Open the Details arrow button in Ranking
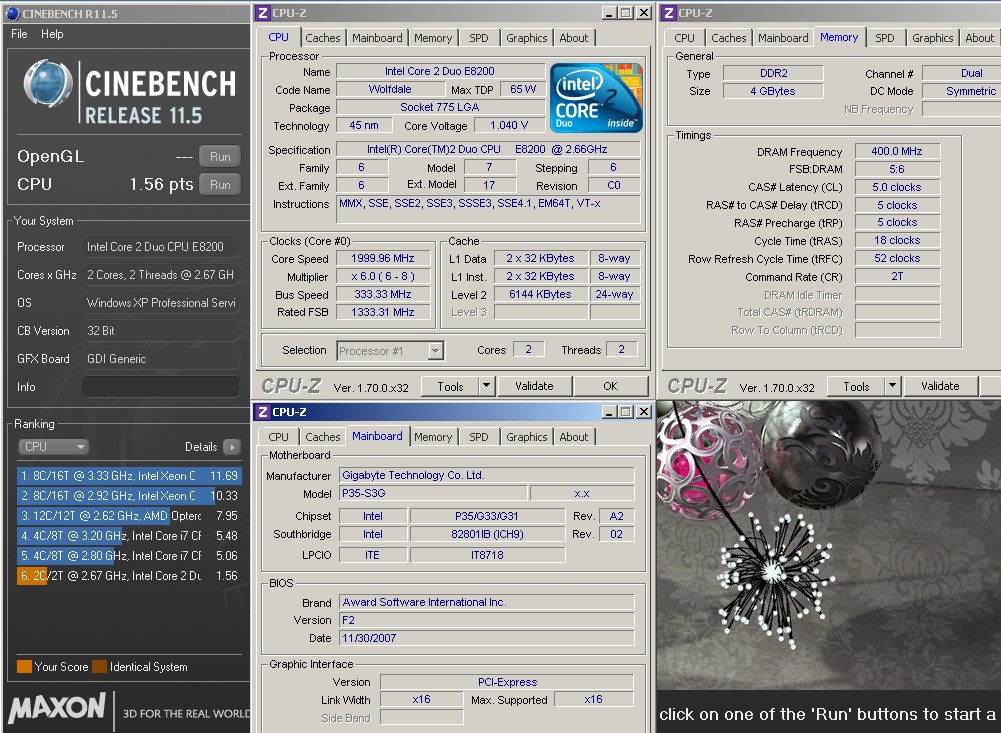Image resolution: width=1001 pixels, height=733 pixels. (232, 447)
